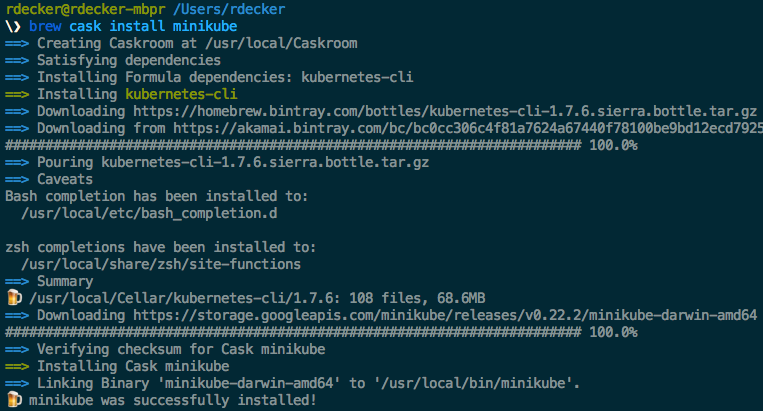Viewport: 763px width, 411px height.
Task: Click the homebrew.bintray.com bottle download URL
Action: 445,111
